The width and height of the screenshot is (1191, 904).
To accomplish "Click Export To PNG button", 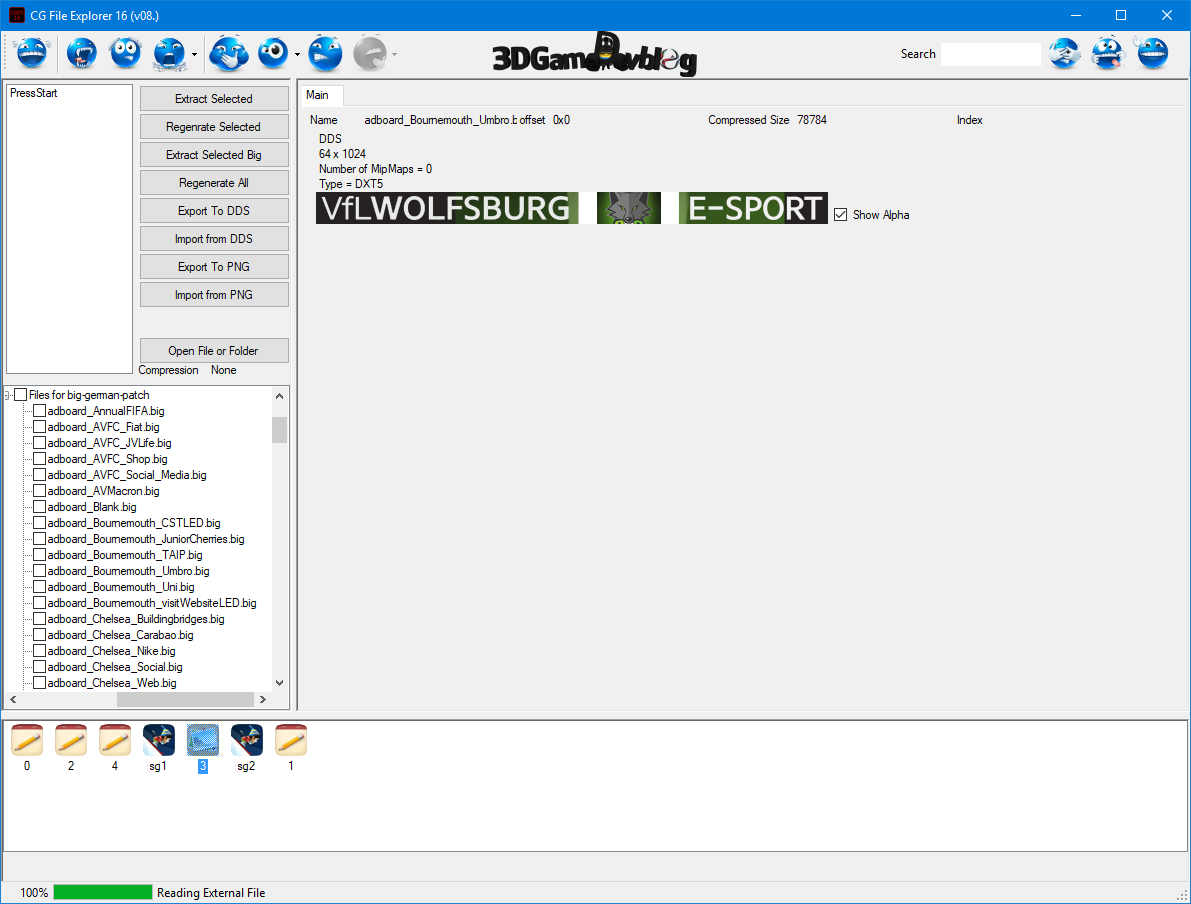I will [213, 267].
